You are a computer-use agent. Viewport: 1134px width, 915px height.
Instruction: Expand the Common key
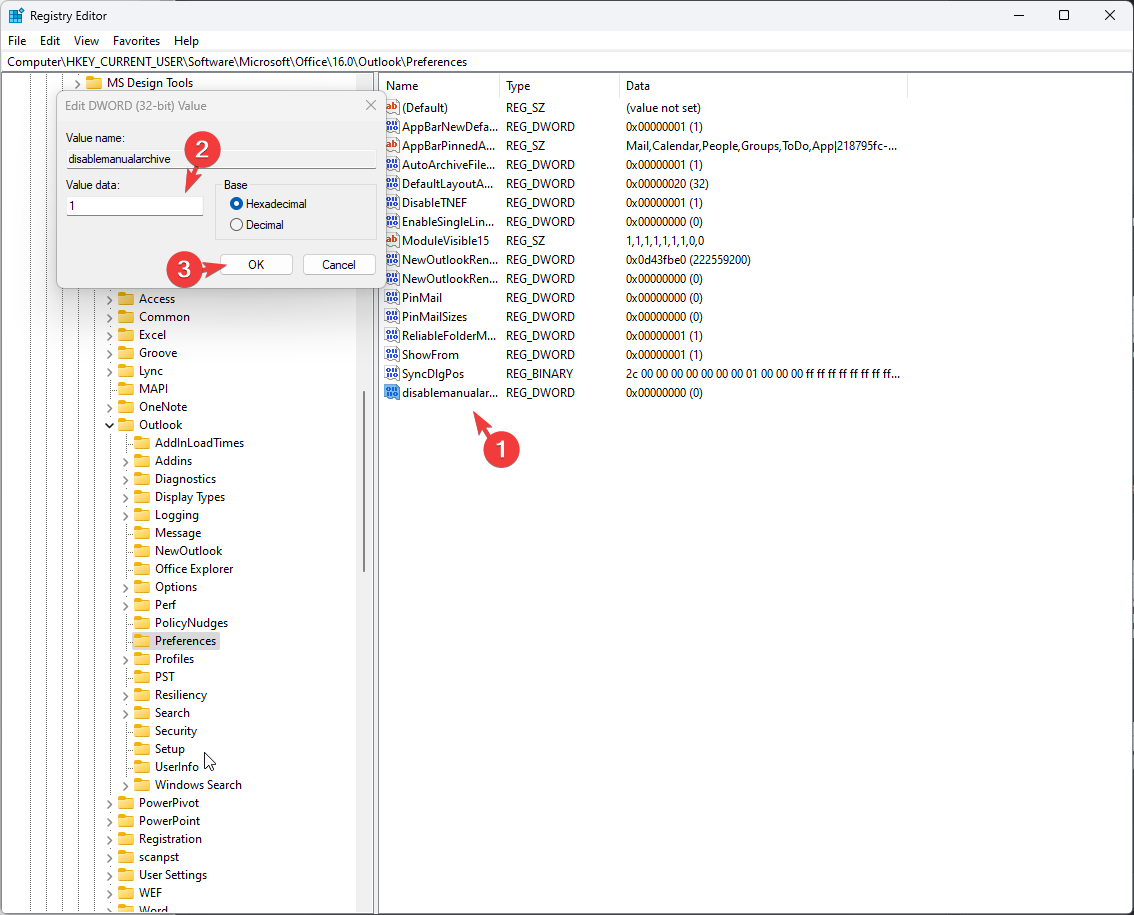coord(109,318)
